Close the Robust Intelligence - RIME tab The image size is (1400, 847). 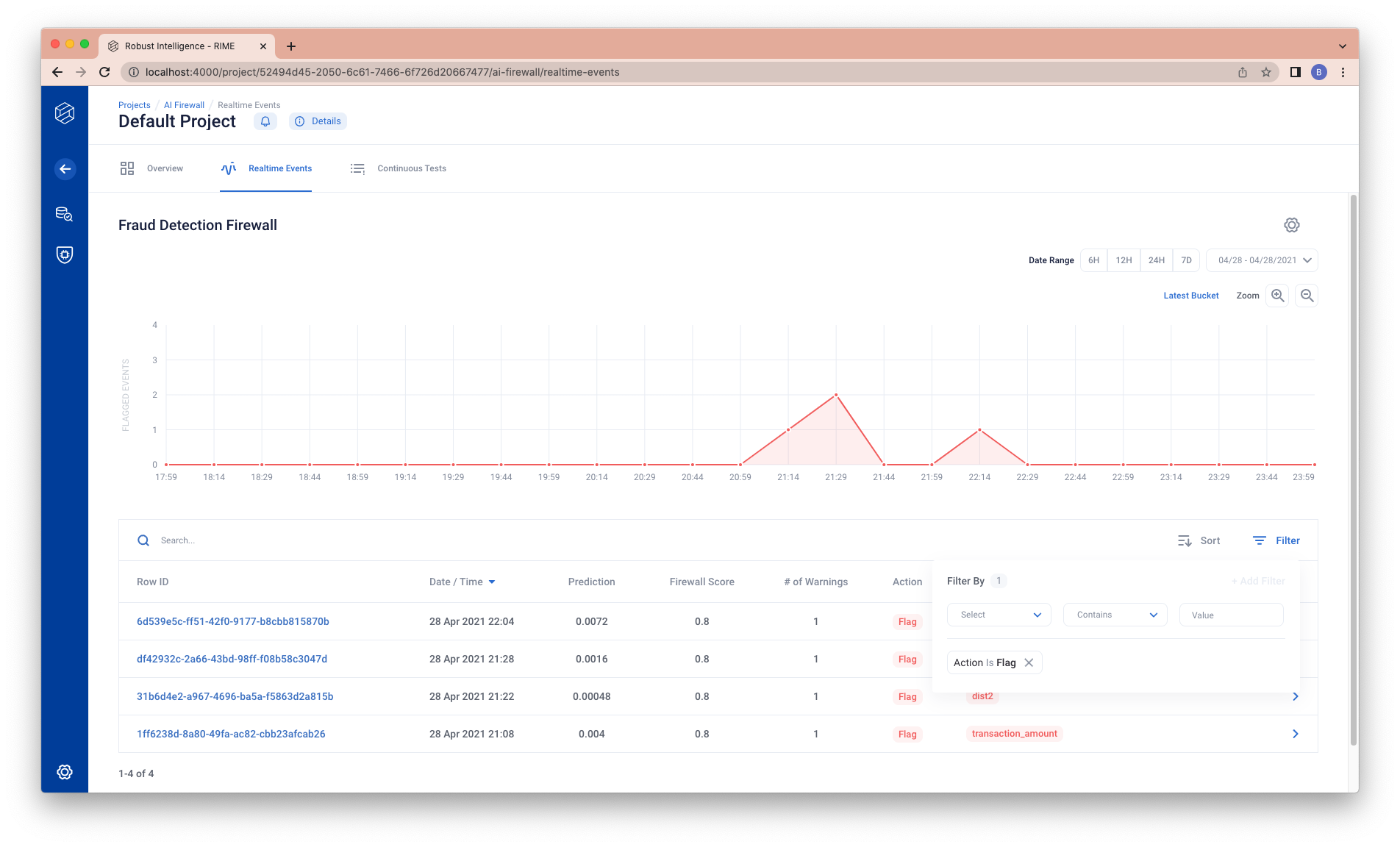point(263,46)
